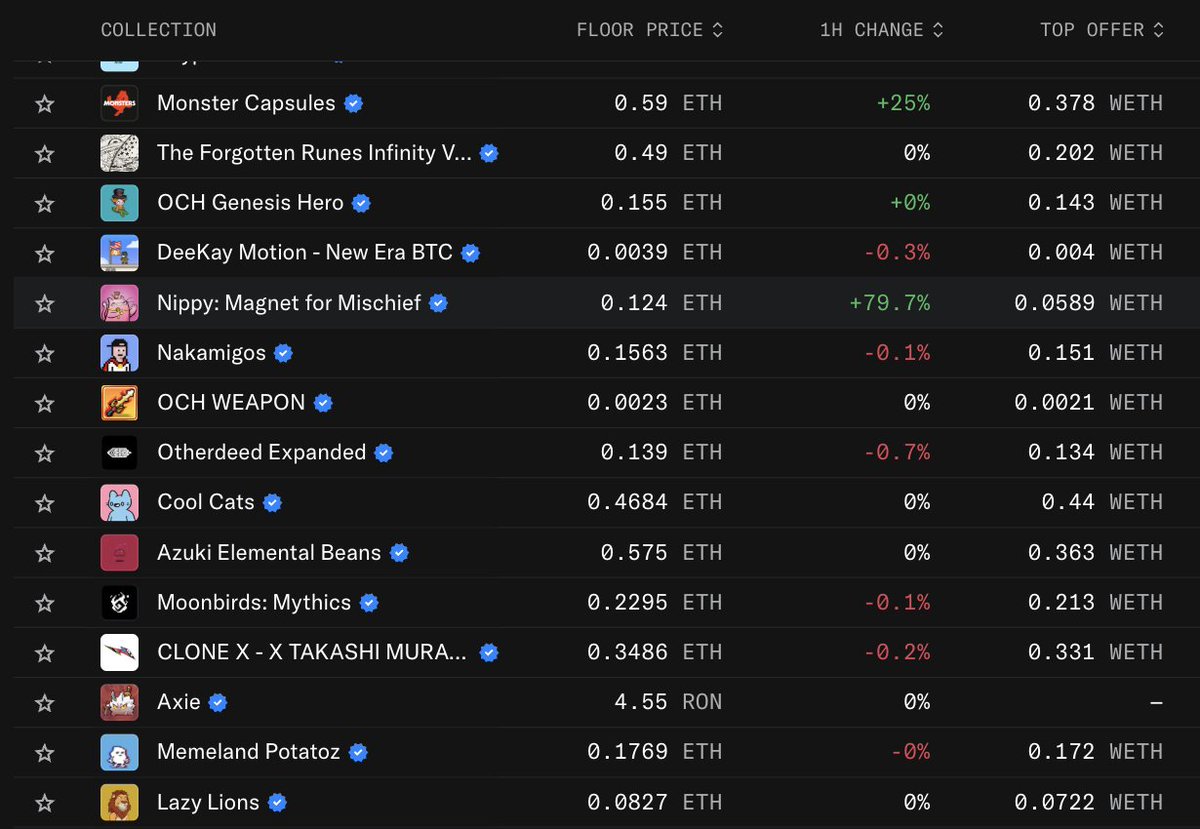The image size is (1200, 829).
Task: Sort by 1H Change column
Action: (881, 30)
